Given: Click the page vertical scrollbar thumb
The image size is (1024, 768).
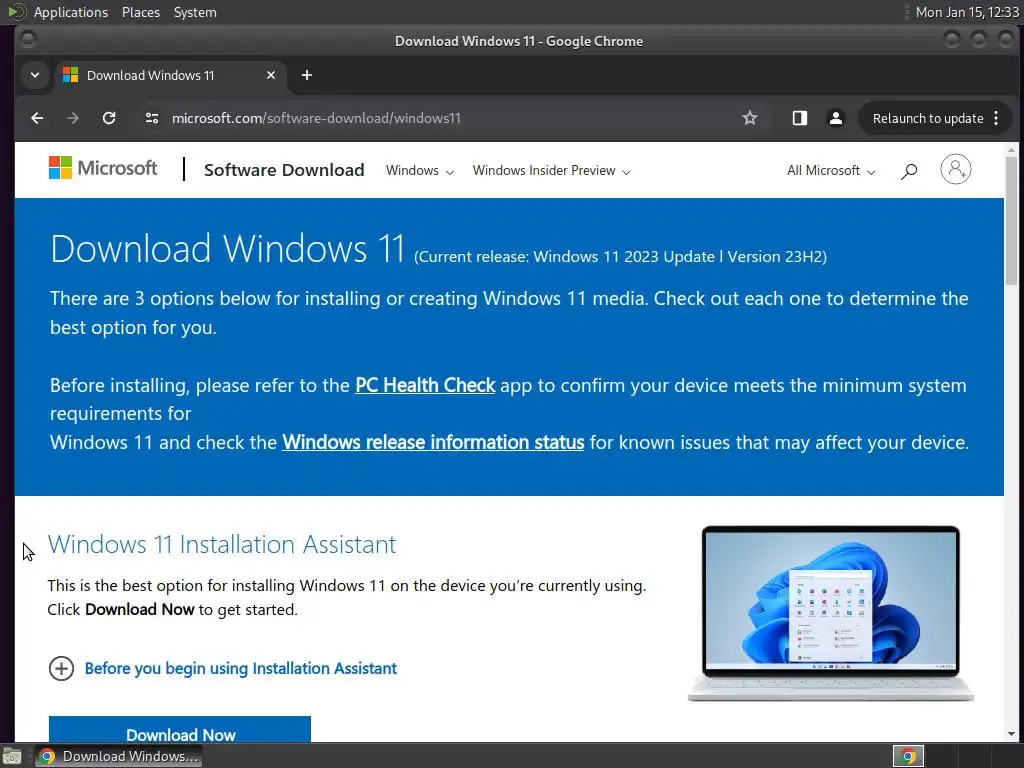Looking at the screenshot, I should tap(1012, 221).
